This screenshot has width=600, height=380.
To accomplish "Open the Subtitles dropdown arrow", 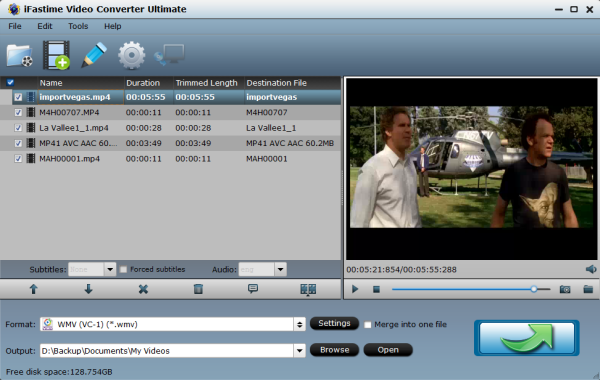I will coord(110,269).
